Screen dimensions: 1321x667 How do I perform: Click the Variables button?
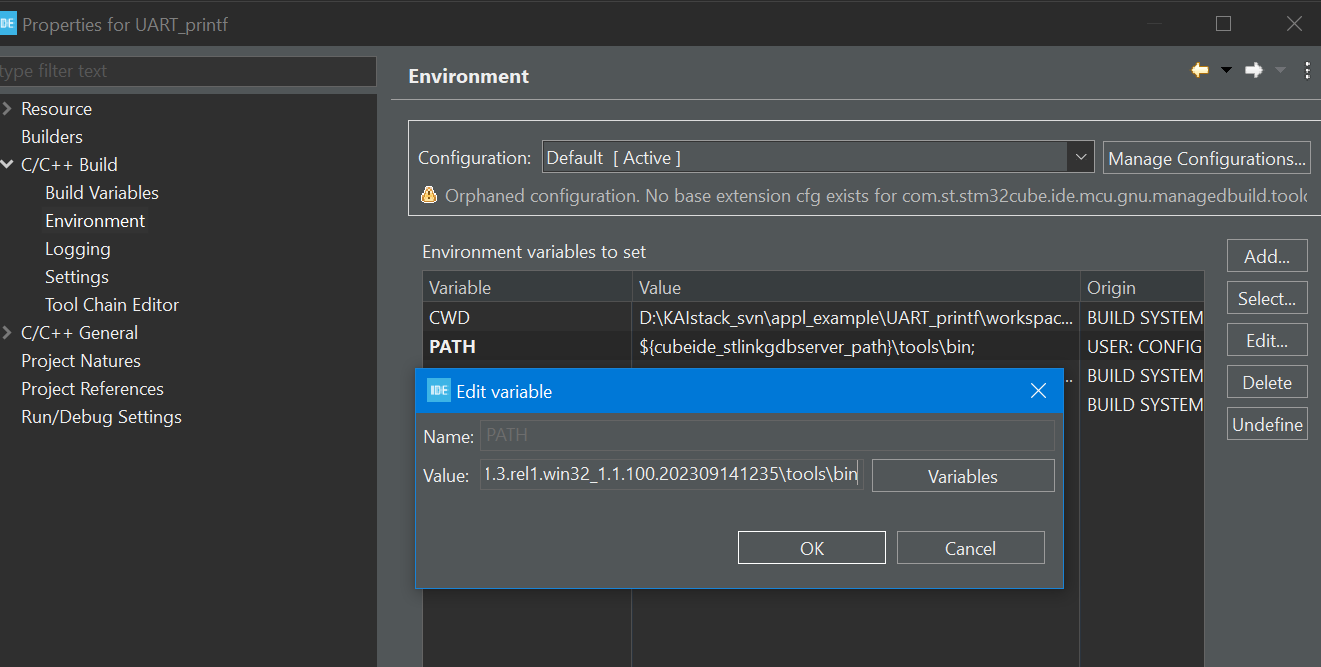[962, 475]
